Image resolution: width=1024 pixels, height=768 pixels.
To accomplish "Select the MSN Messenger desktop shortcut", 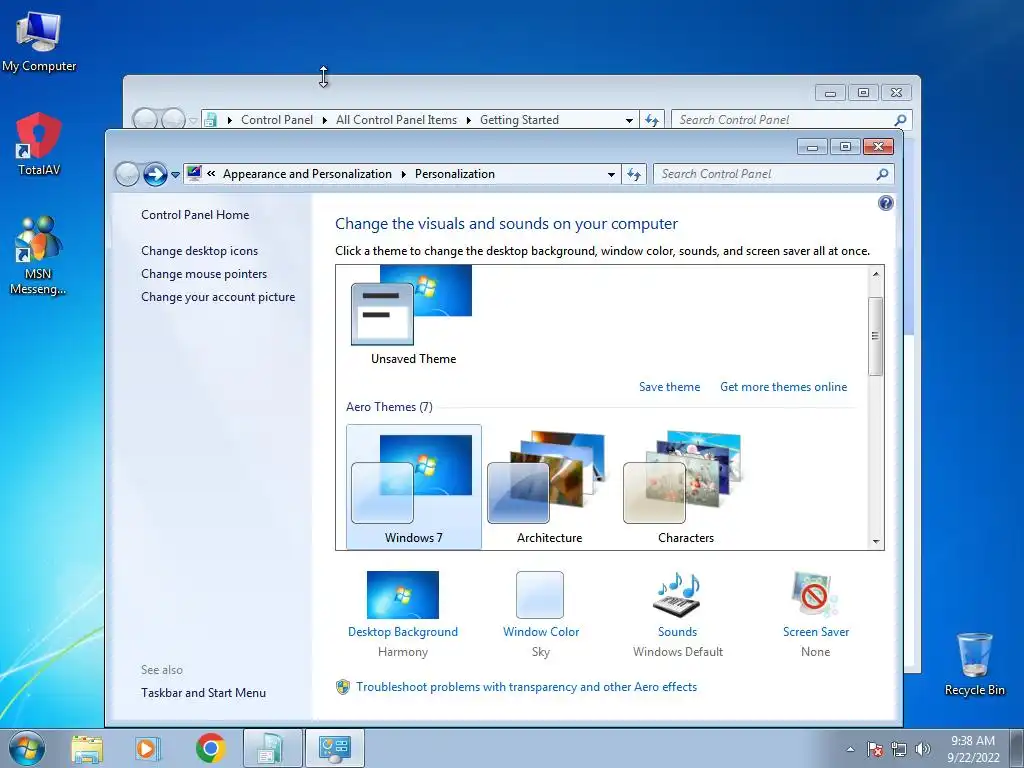I will pos(38,256).
